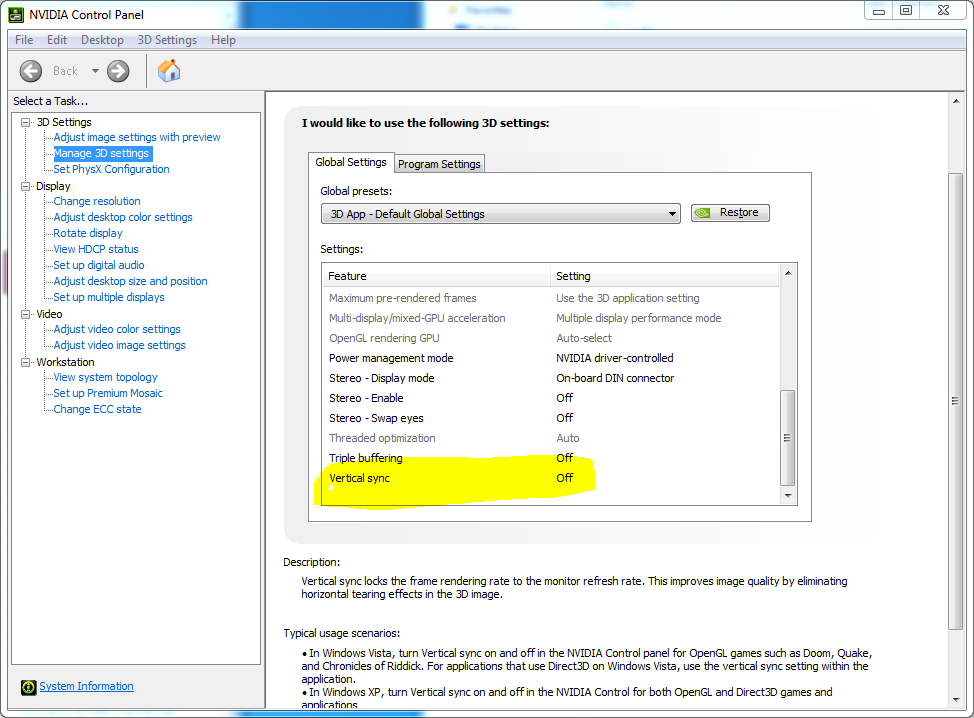Open Set up multiple displays
This screenshot has width=974, height=718.
(x=109, y=298)
